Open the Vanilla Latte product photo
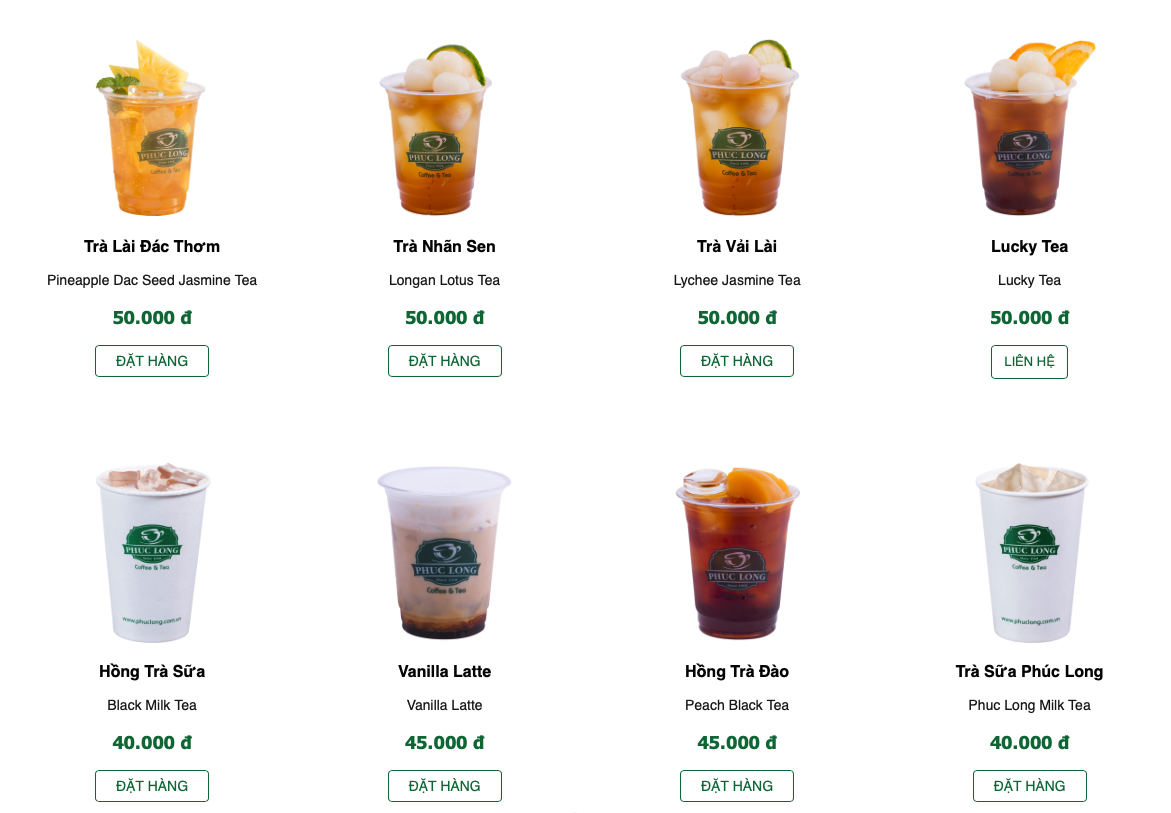Screen dimensions: 1171x813 click(x=444, y=552)
